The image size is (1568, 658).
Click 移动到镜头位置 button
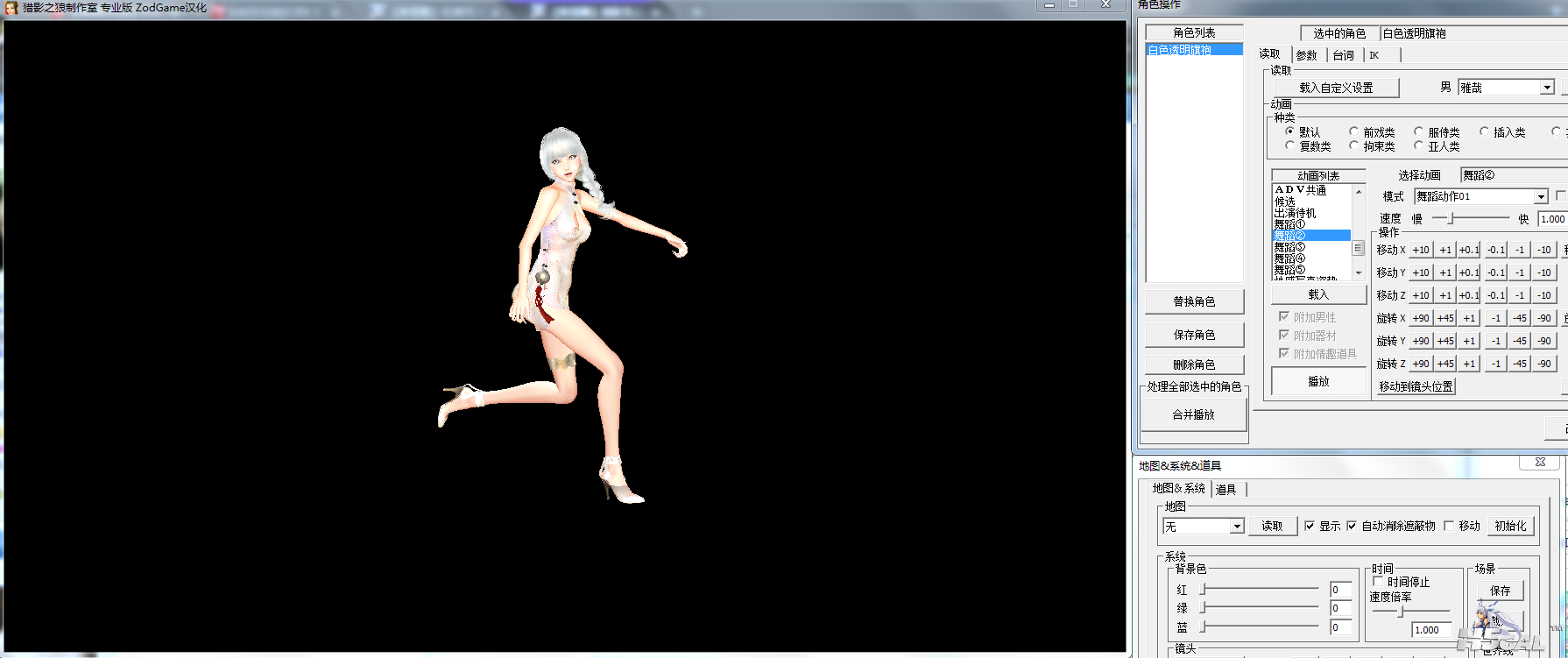point(1416,386)
